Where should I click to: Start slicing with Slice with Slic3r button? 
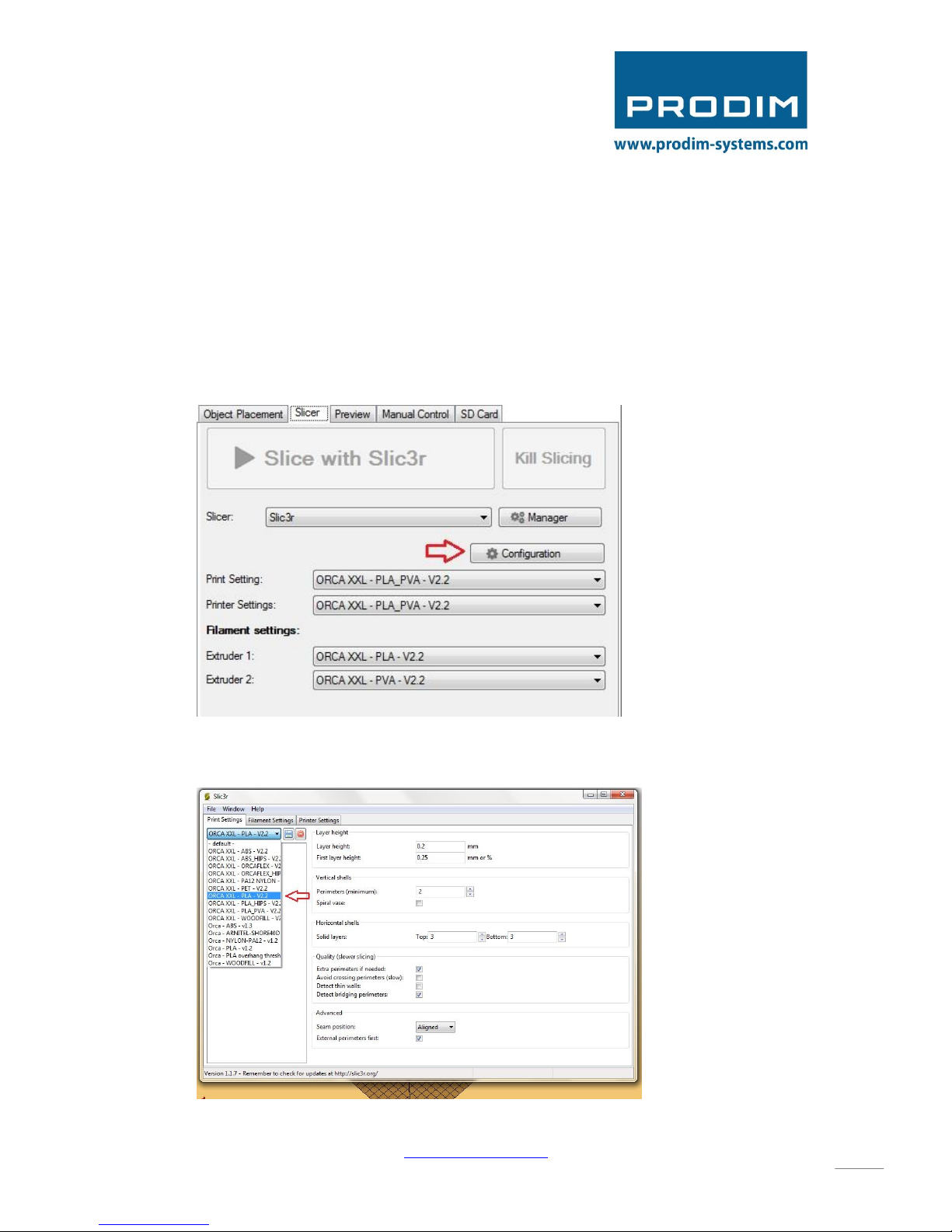[350, 459]
